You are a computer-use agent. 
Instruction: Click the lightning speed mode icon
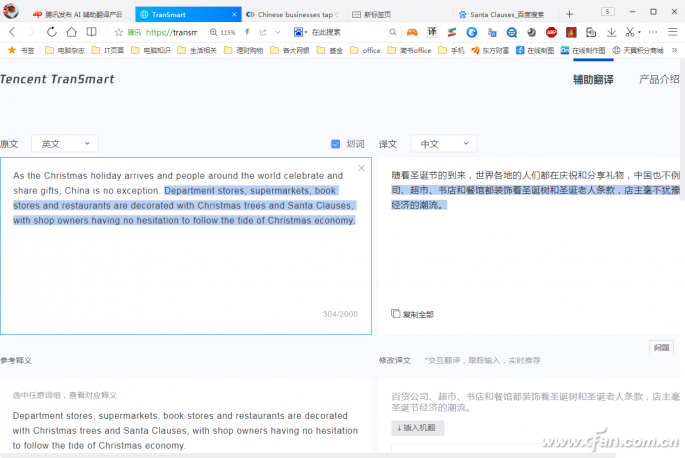247,32
